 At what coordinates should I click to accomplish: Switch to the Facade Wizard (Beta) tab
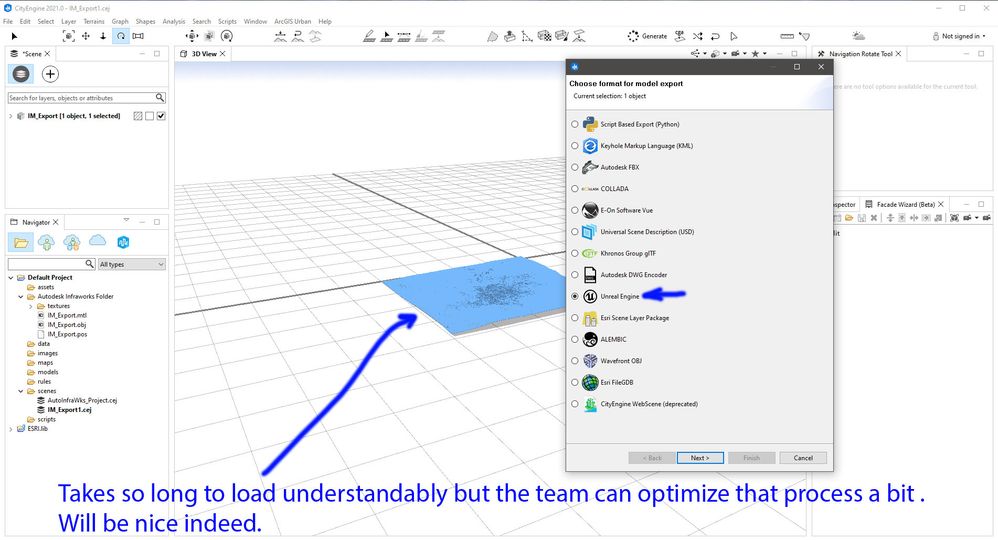905,204
